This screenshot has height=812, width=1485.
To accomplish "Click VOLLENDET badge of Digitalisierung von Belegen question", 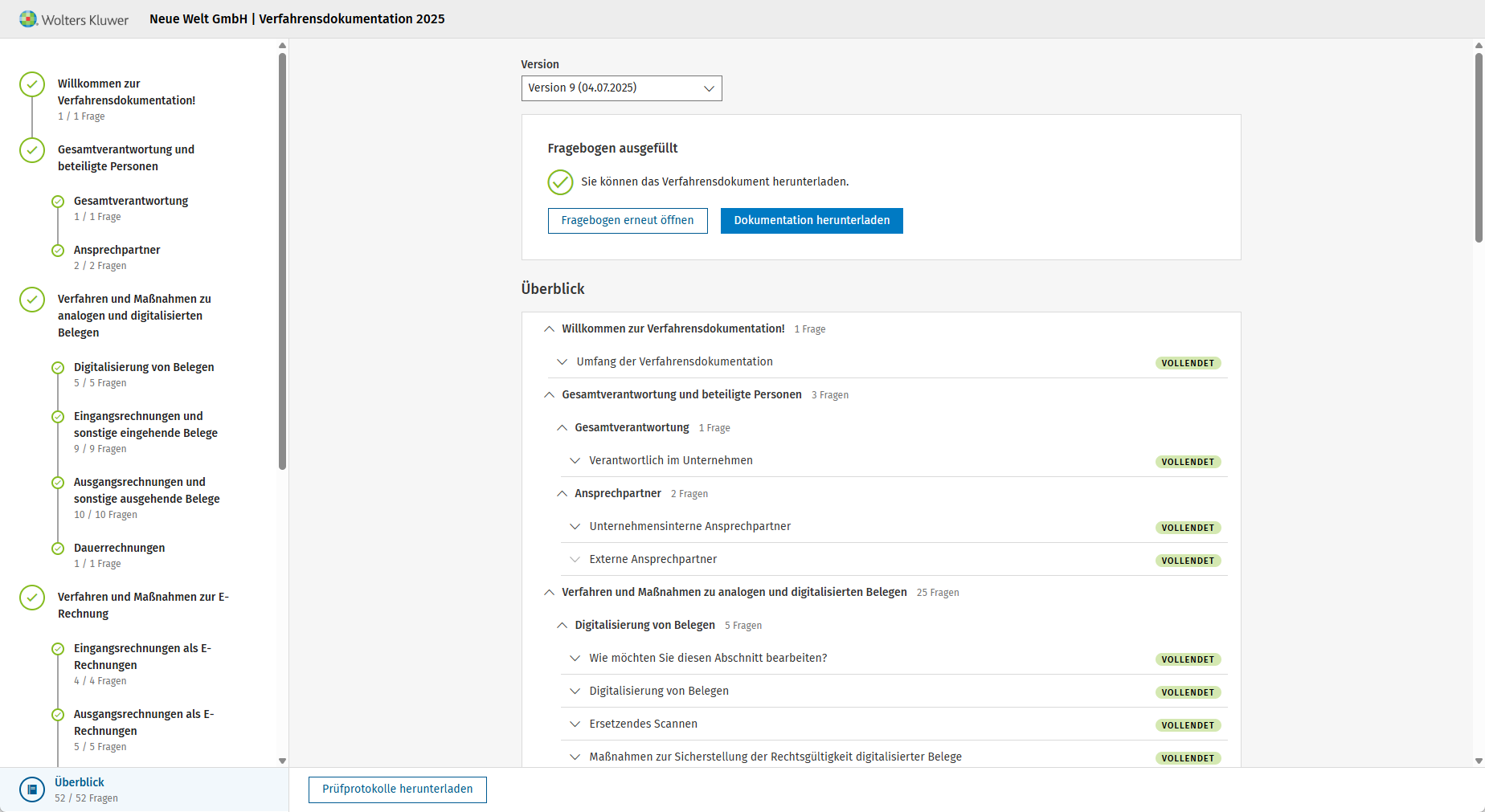I will coord(1188,692).
